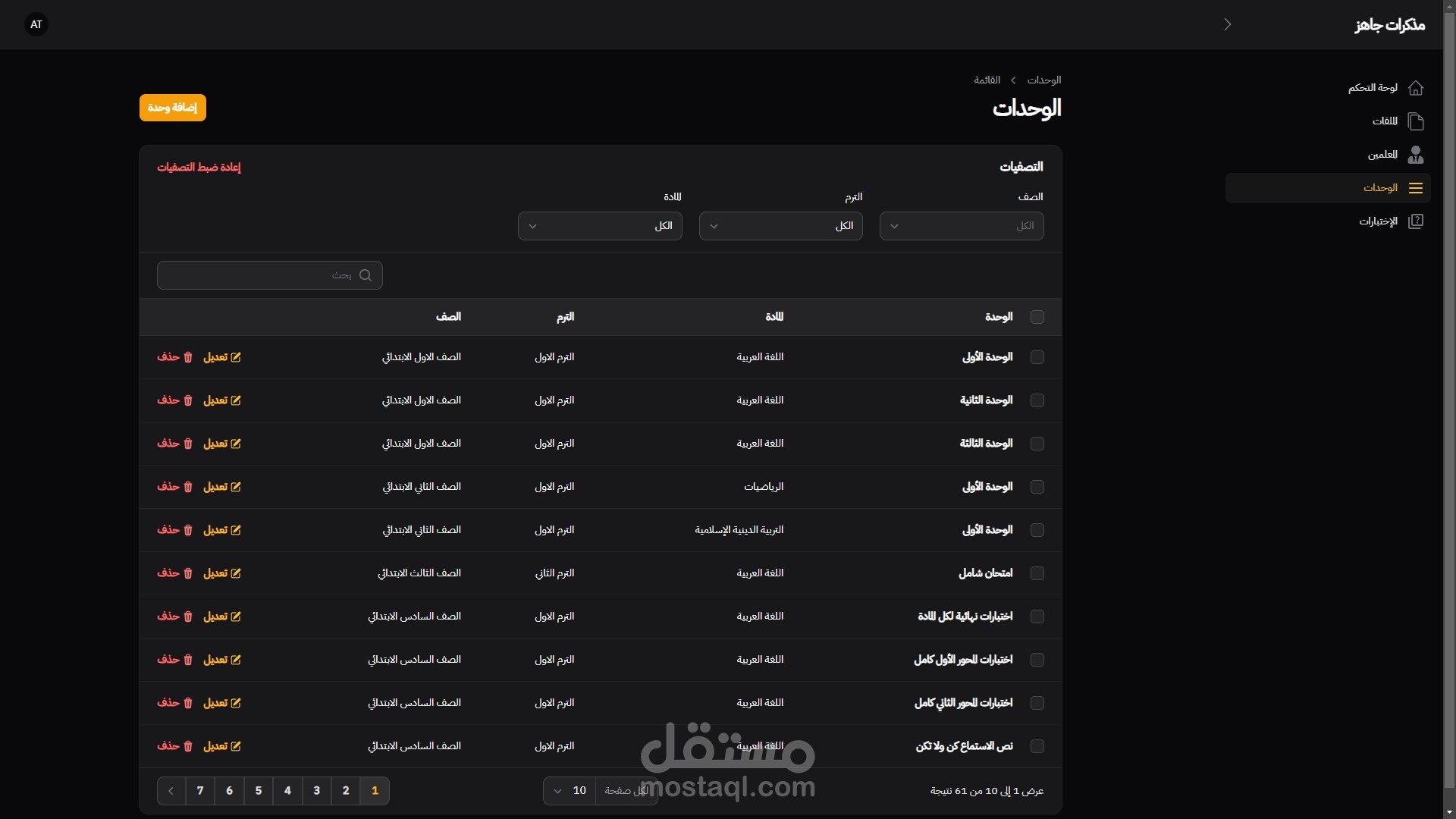The height and width of the screenshot is (819, 1456).
Task: Open the الملفات file icon in sidebar
Action: point(1415,121)
